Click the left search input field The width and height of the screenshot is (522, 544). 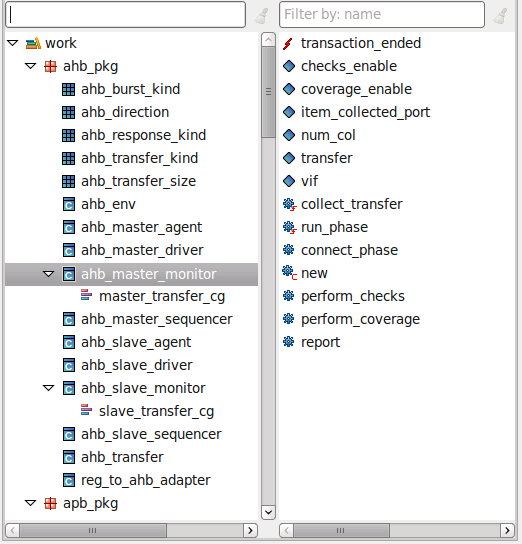[x=126, y=15]
